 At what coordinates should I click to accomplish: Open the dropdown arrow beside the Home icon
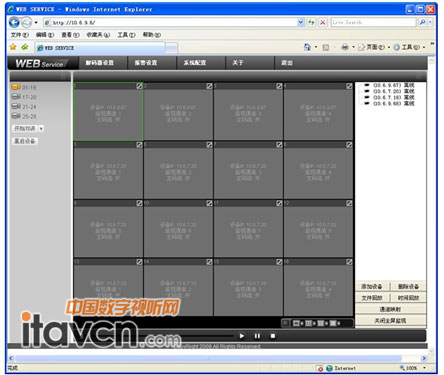click(x=316, y=47)
